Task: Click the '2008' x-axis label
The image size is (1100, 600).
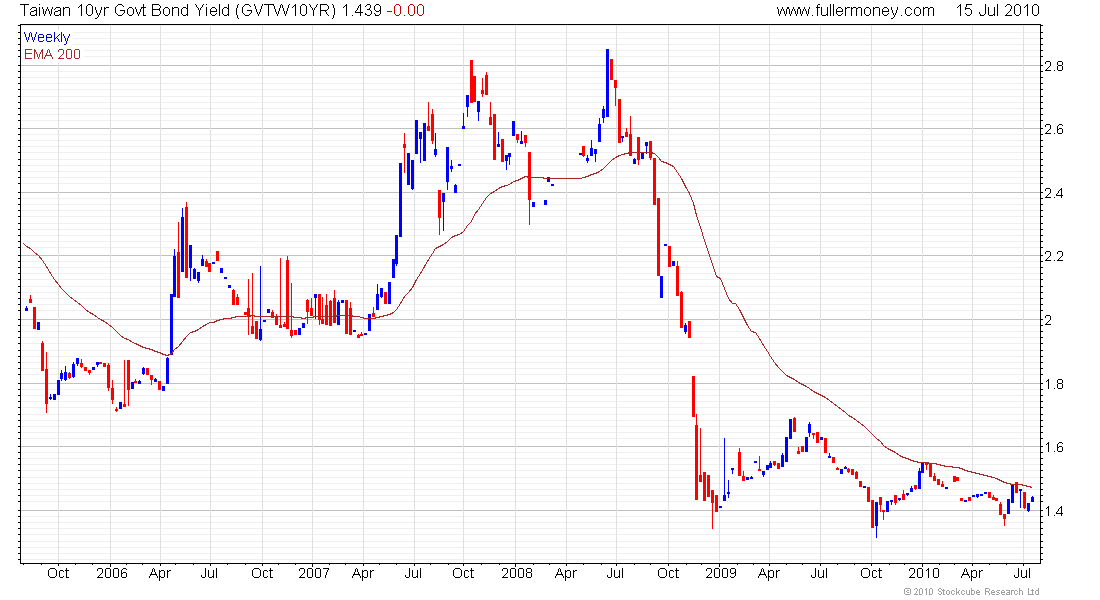Action: 517,573
